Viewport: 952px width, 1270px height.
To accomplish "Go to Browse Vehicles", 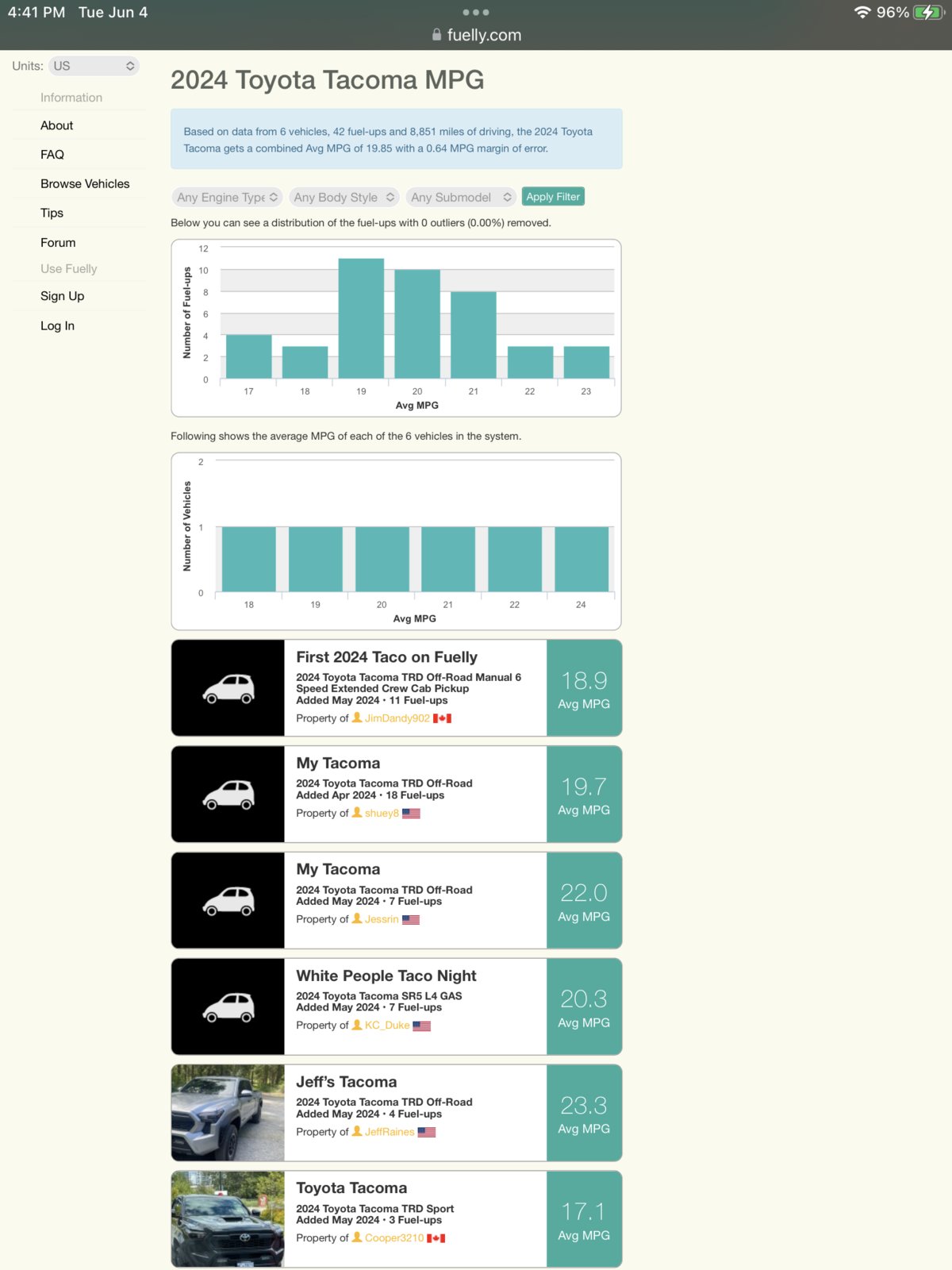I will (85, 183).
